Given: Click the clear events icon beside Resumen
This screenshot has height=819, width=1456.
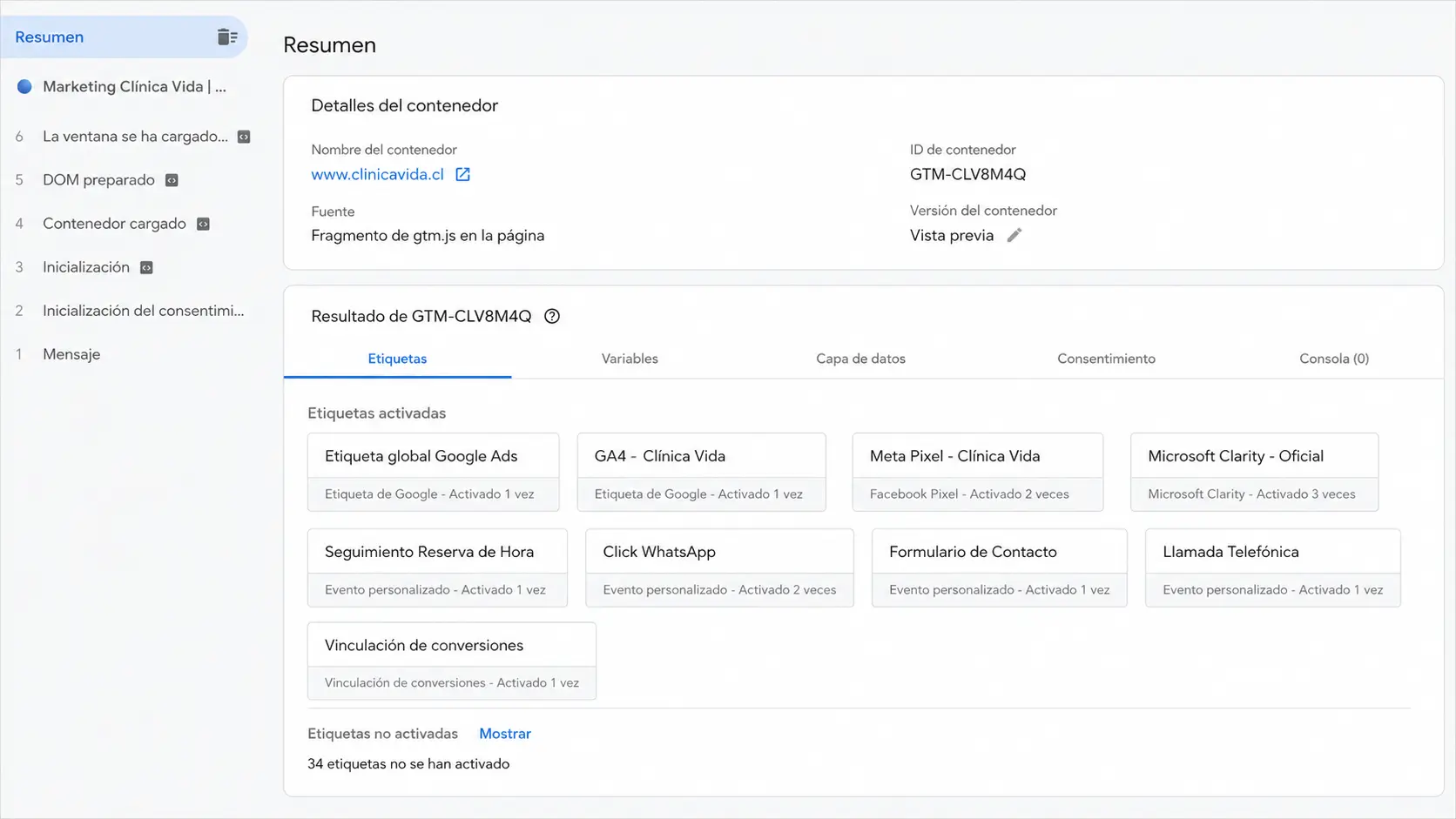Looking at the screenshot, I should click(227, 37).
